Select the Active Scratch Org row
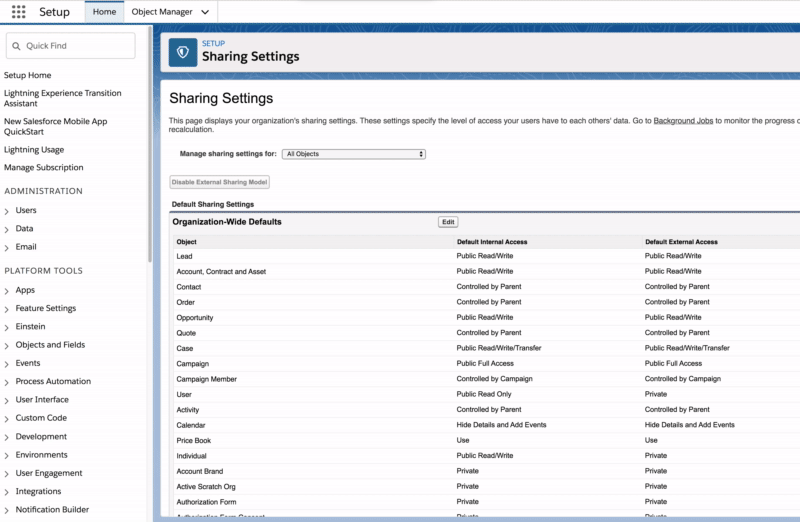 [486, 486]
